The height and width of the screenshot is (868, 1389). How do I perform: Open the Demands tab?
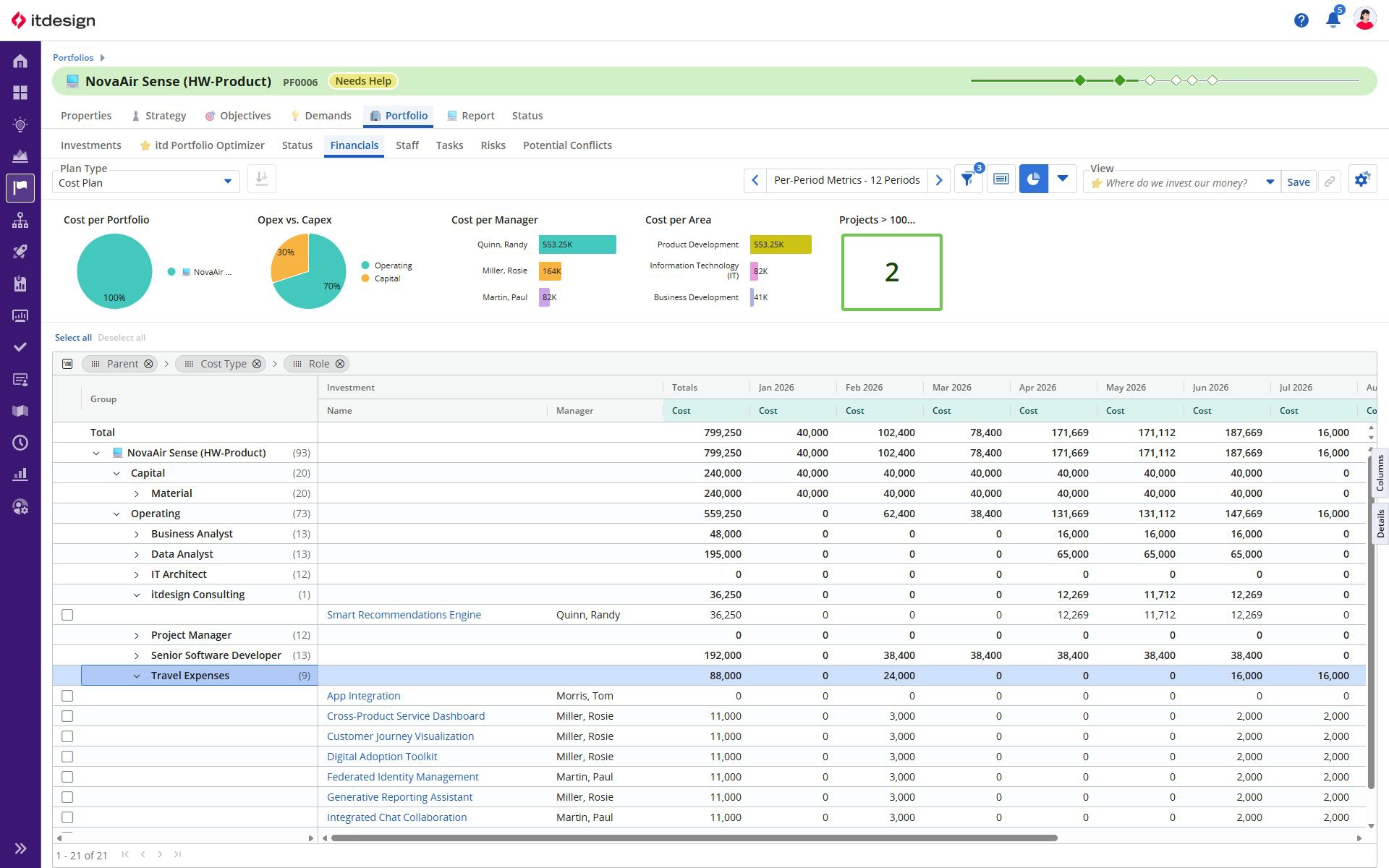click(321, 116)
